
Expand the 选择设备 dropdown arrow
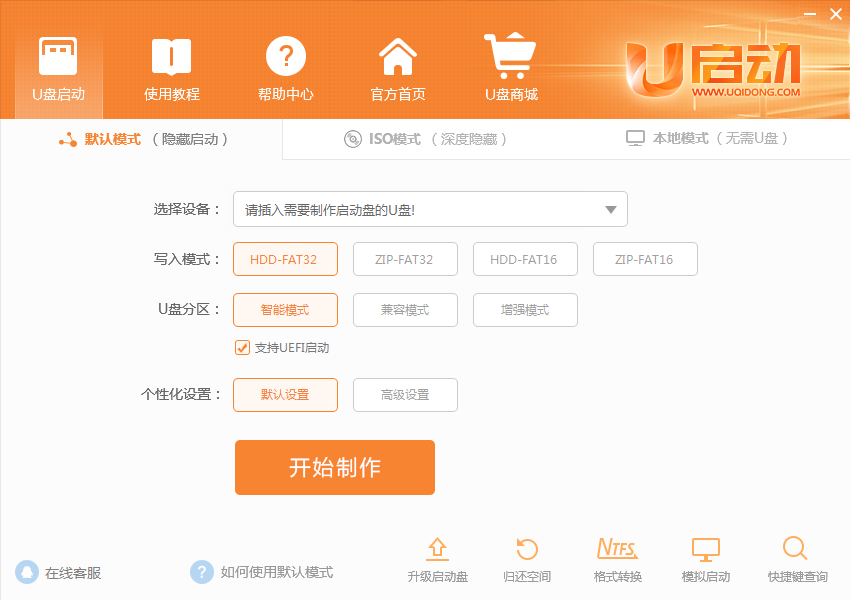[611, 210]
